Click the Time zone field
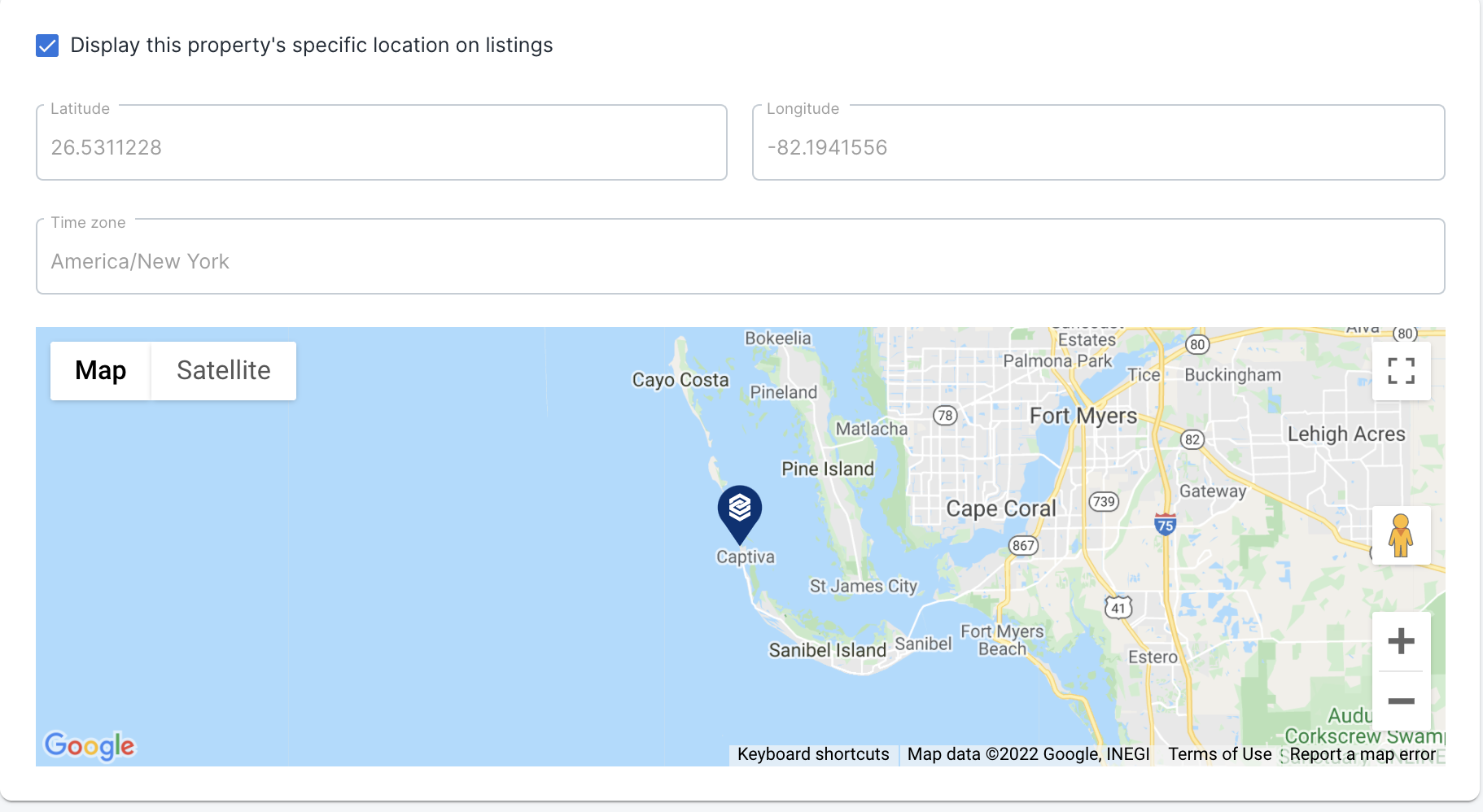 741,256
